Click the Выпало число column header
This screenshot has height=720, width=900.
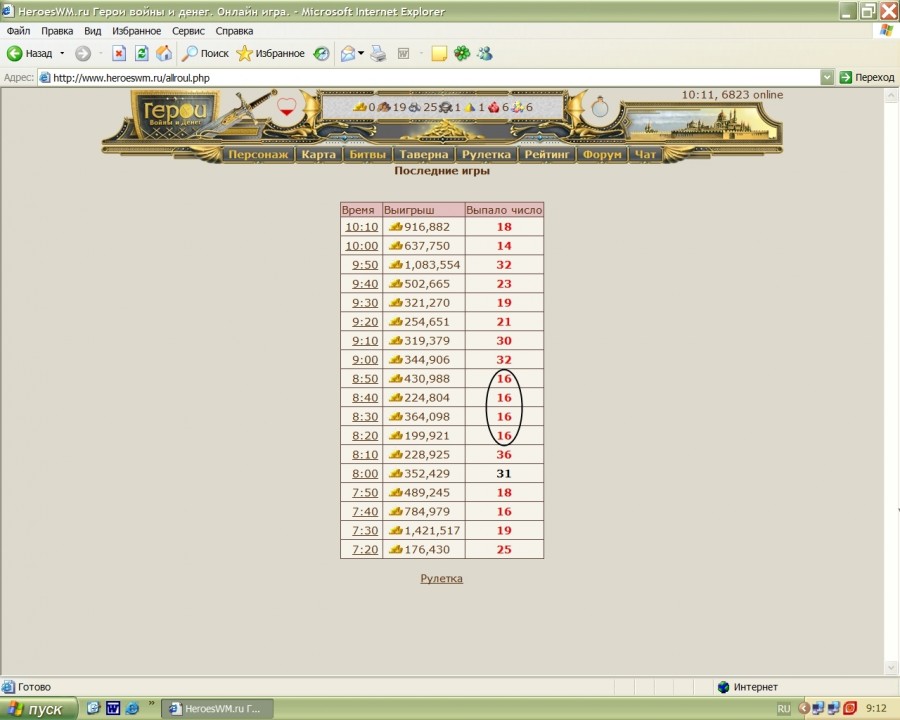pyautogui.click(x=504, y=210)
